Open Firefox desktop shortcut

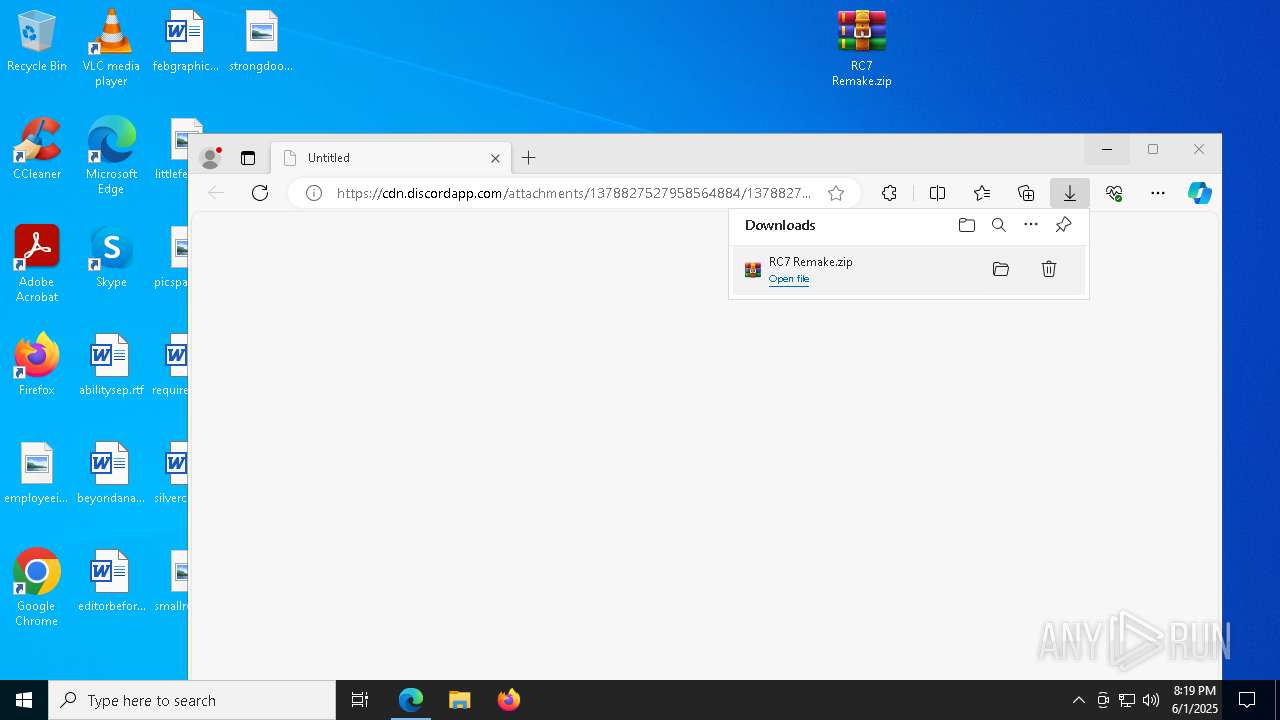(x=37, y=366)
